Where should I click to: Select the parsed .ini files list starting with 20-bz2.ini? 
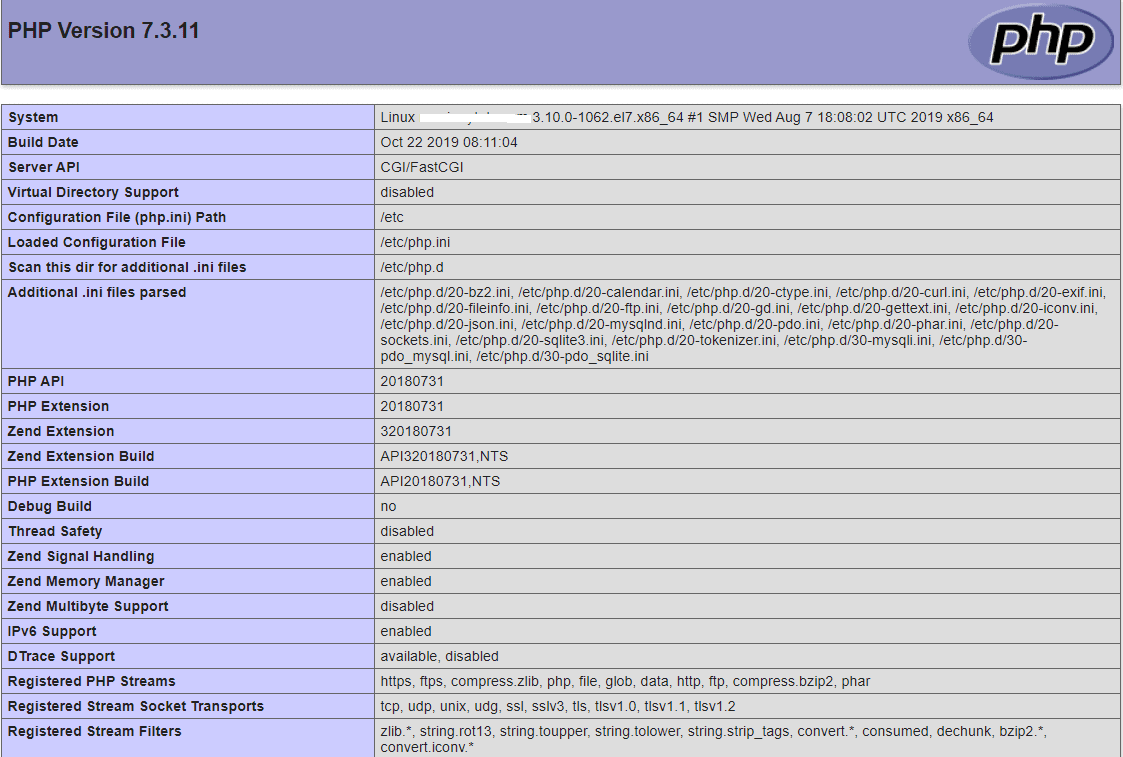click(743, 324)
